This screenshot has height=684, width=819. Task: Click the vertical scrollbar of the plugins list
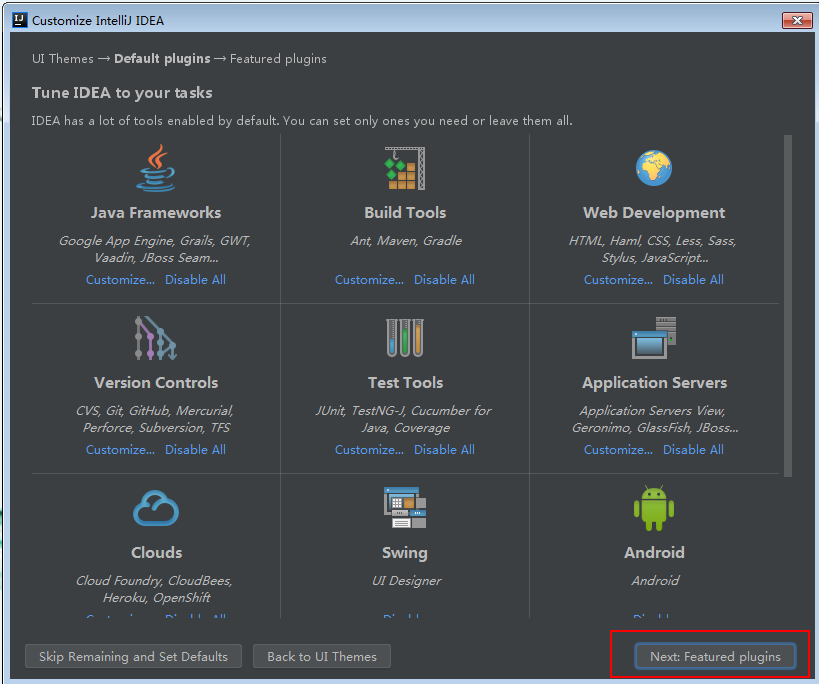pyautogui.click(x=788, y=306)
